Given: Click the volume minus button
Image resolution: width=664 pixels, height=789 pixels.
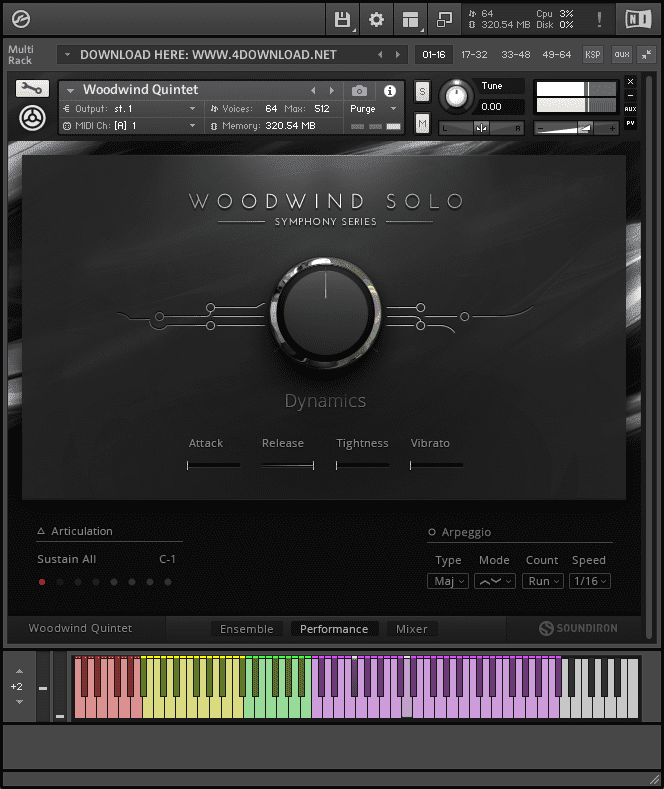Looking at the screenshot, I should click(x=541, y=129).
